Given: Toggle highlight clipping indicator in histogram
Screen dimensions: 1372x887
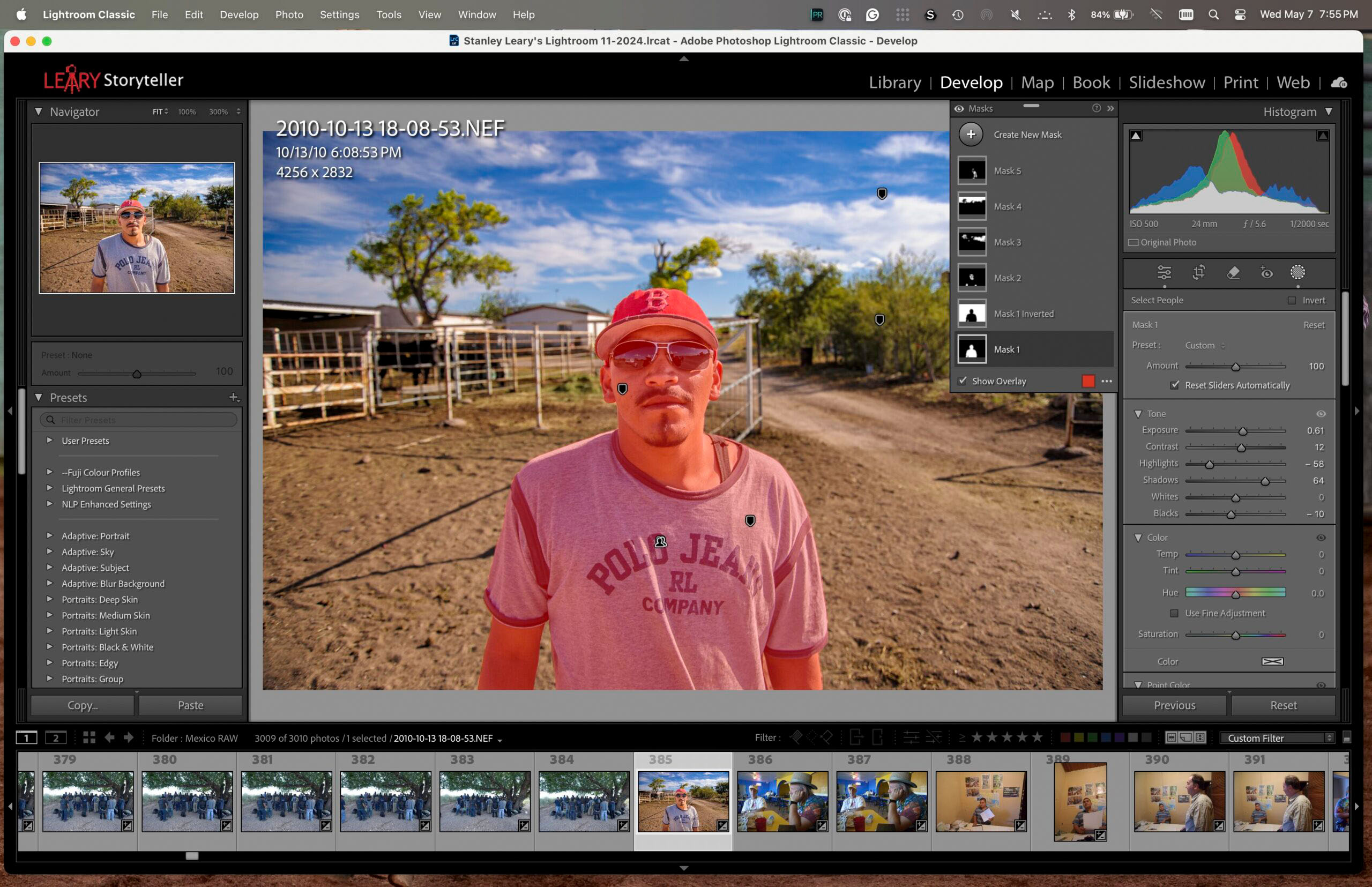Looking at the screenshot, I should coord(1323,136).
